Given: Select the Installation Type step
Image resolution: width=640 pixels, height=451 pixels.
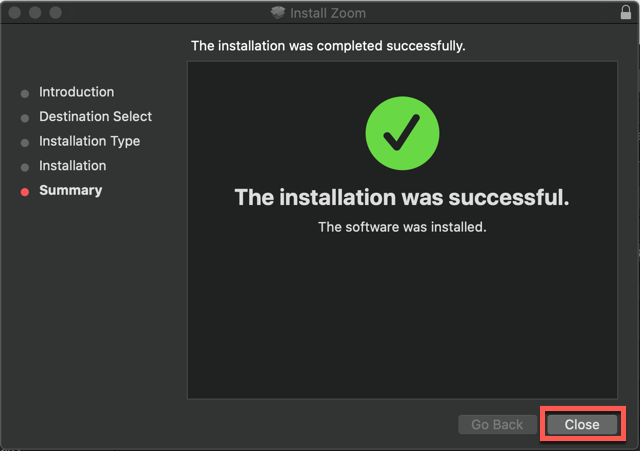Looking at the screenshot, I should pos(89,141).
